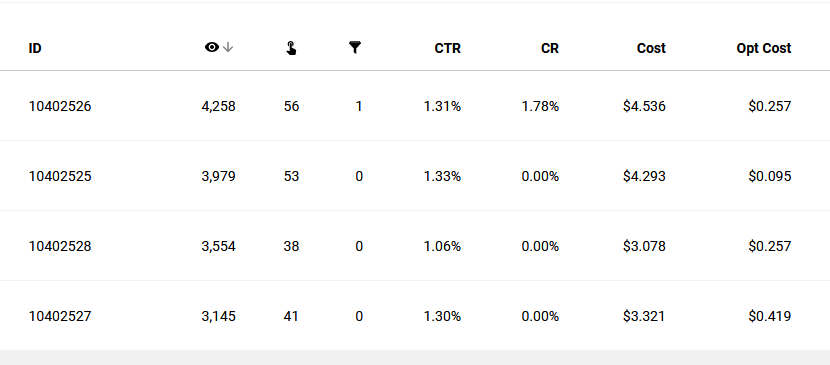Click the 1.78% CR value

tap(540, 106)
